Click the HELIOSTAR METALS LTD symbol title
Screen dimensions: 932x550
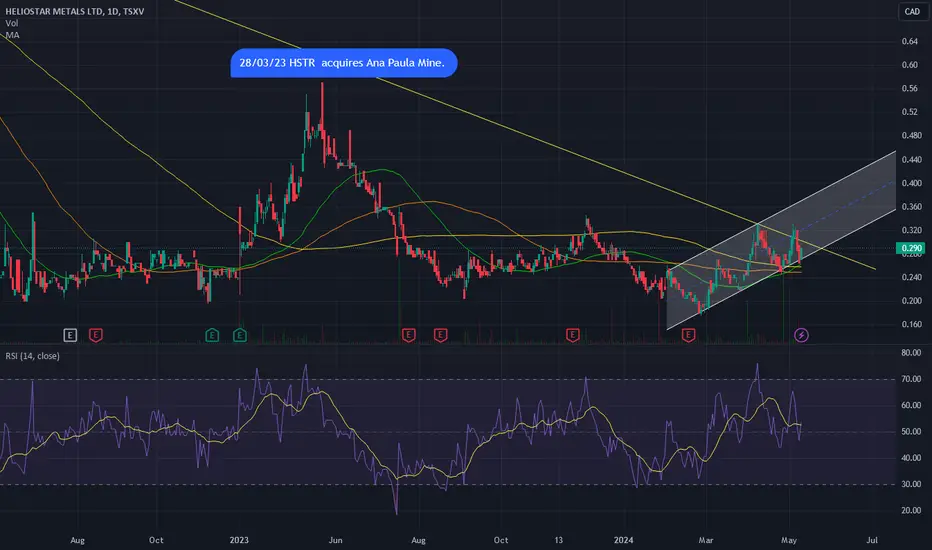(x=75, y=11)
